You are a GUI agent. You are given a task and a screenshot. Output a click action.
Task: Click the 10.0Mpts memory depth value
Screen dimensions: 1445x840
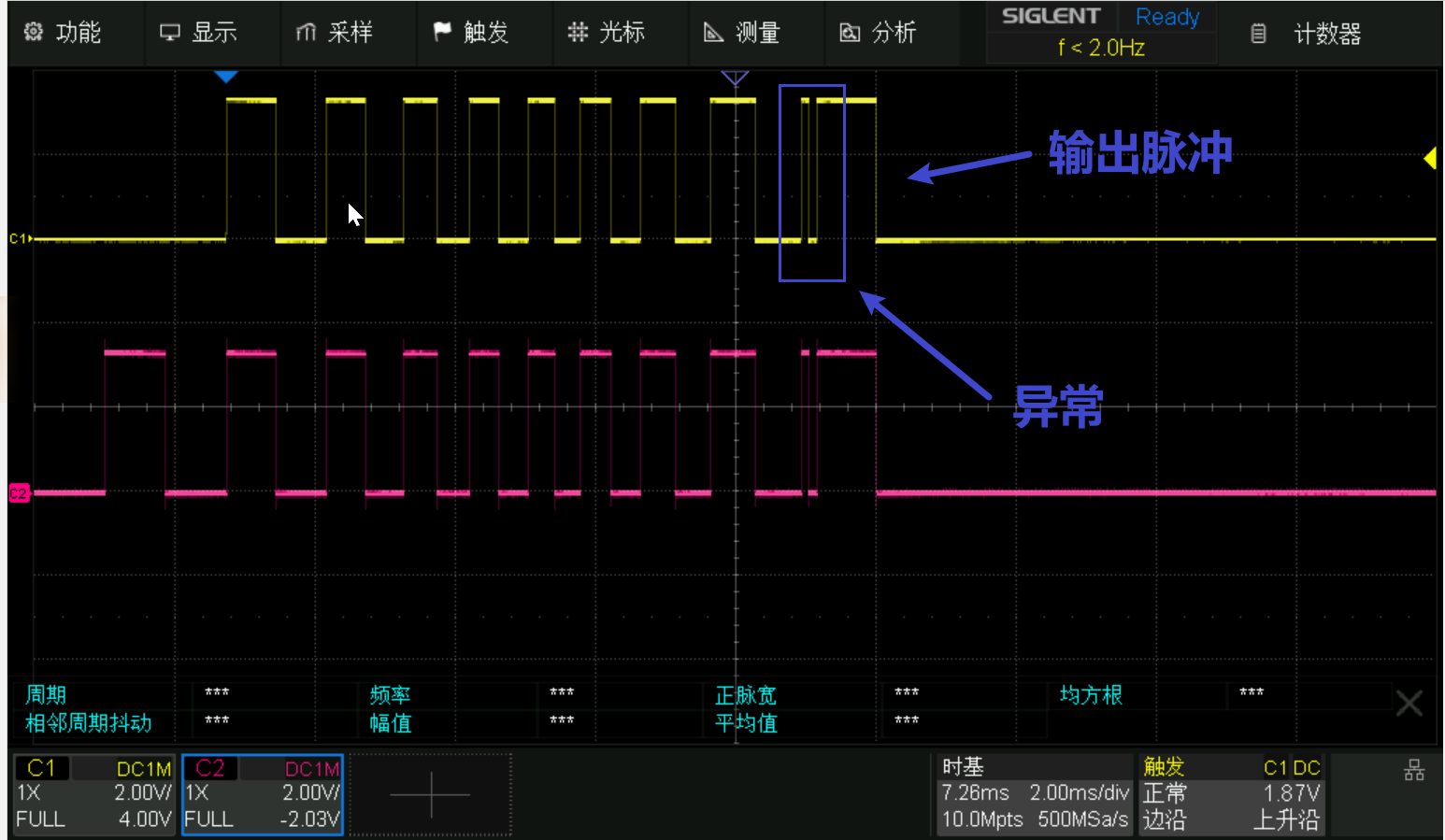[982, 819]
